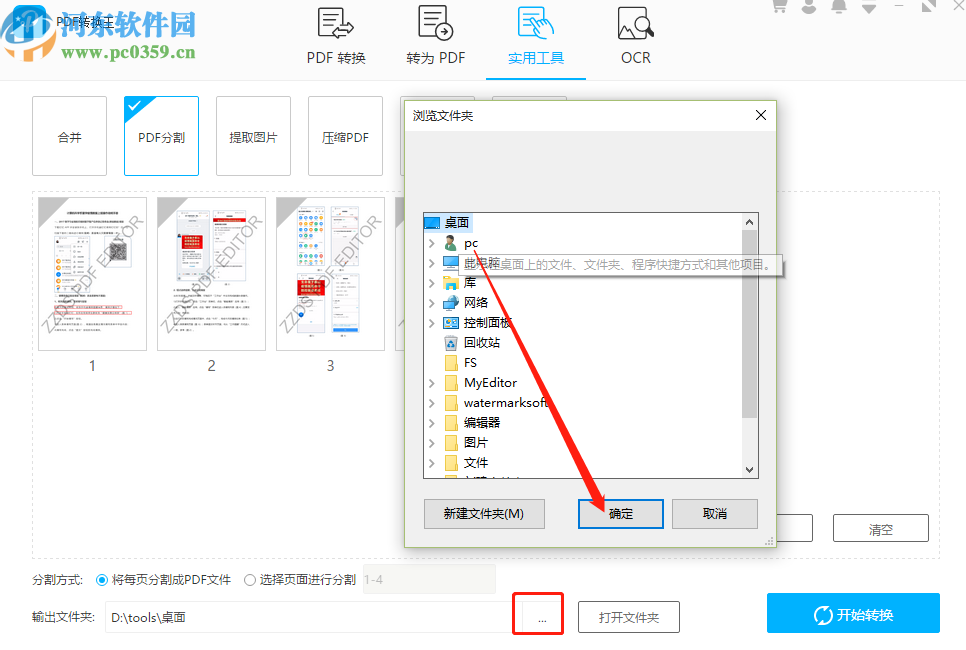Select 桌面 in the folder tree

[x=457, y=222]
